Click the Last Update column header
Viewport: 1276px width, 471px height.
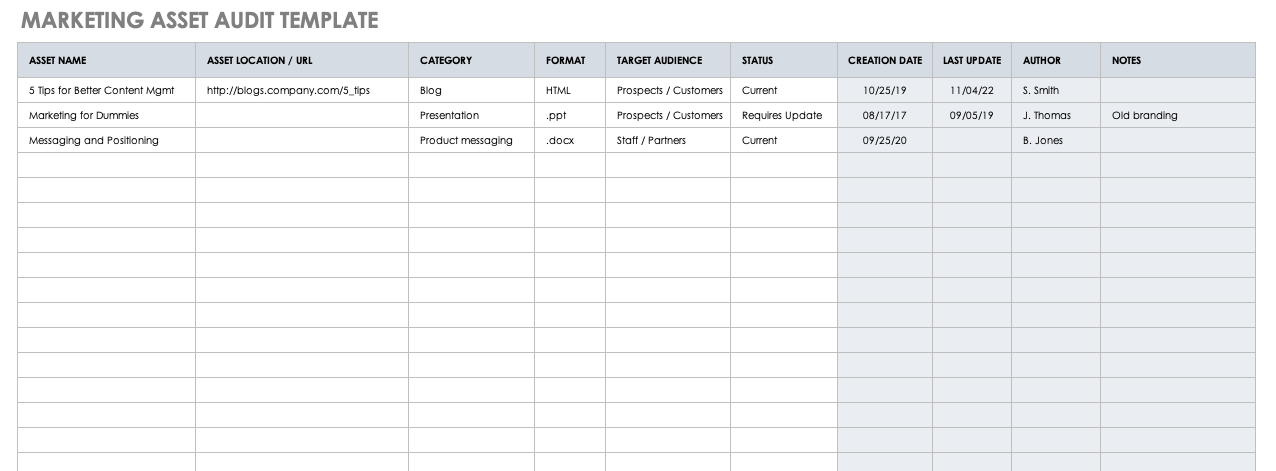click(x=971, y=60)
